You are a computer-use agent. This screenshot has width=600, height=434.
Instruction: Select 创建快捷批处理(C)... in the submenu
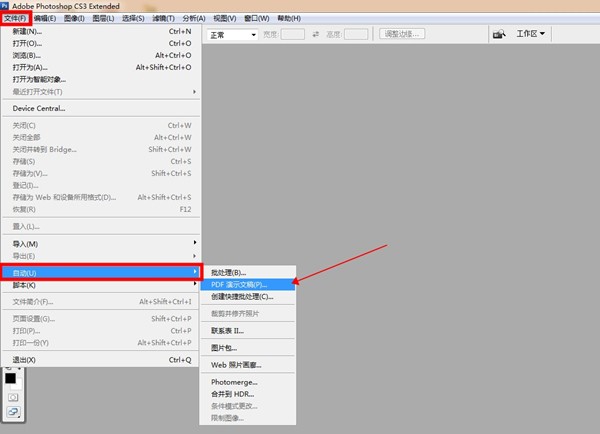[248, 297]
